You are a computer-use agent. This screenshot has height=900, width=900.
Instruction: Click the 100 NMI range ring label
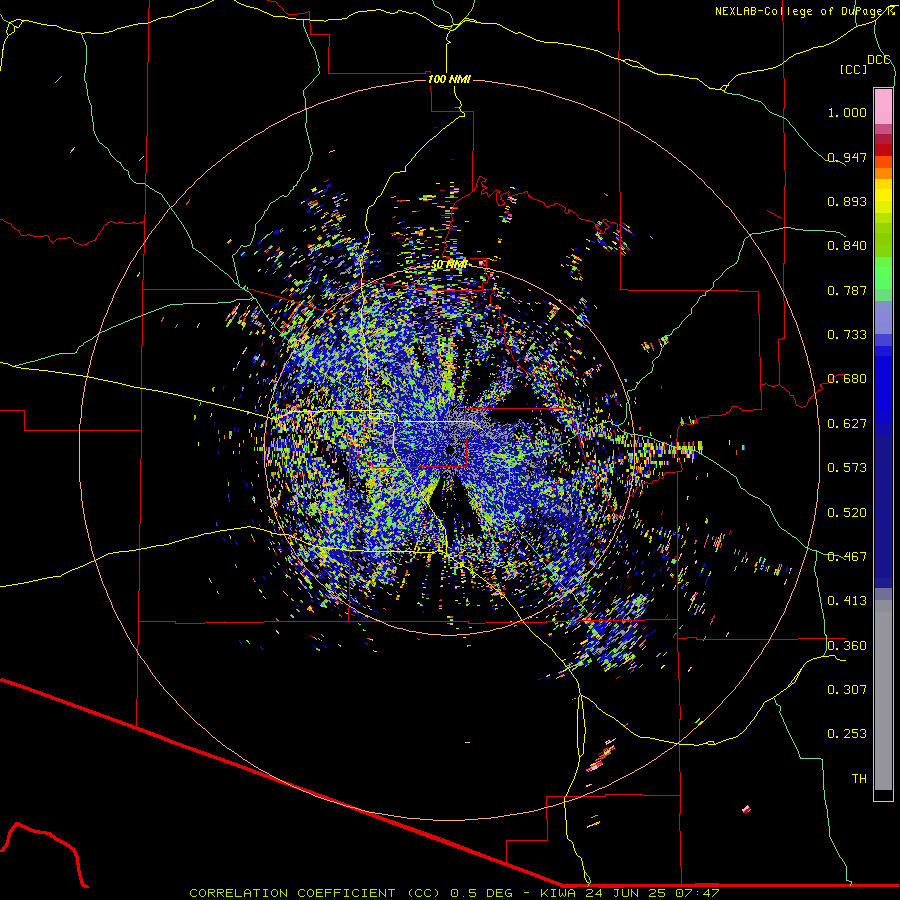pyautogui.click(x=449, y=79)
